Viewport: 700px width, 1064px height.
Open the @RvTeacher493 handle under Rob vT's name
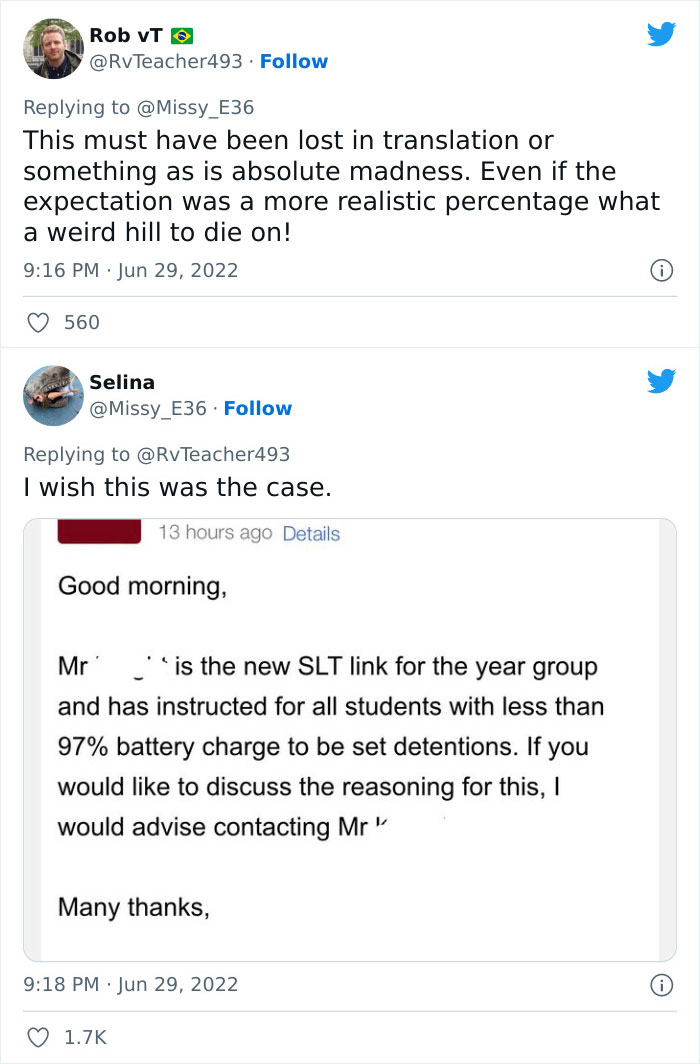pyautogui.click(x=166, y=61)
